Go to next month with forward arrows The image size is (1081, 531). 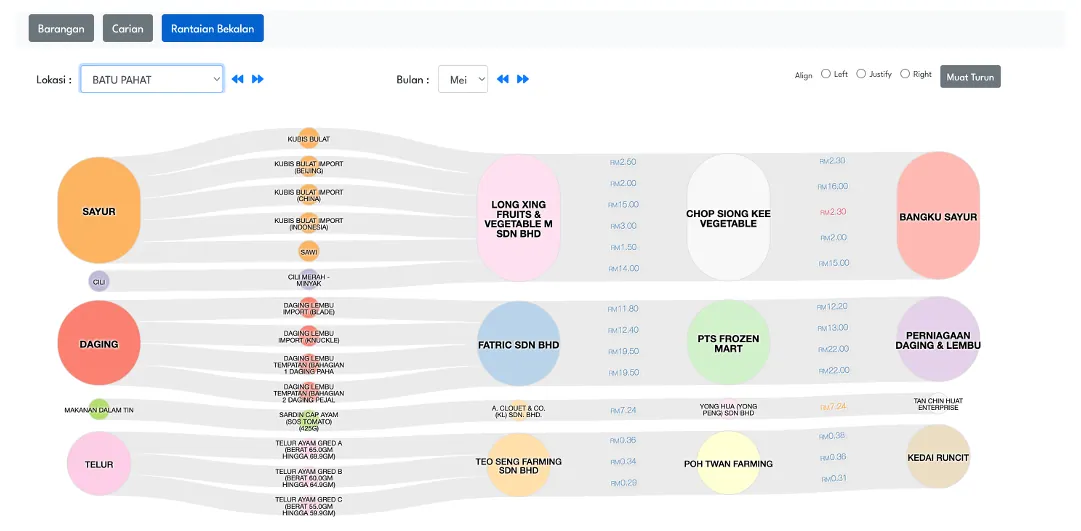point(523,79)
